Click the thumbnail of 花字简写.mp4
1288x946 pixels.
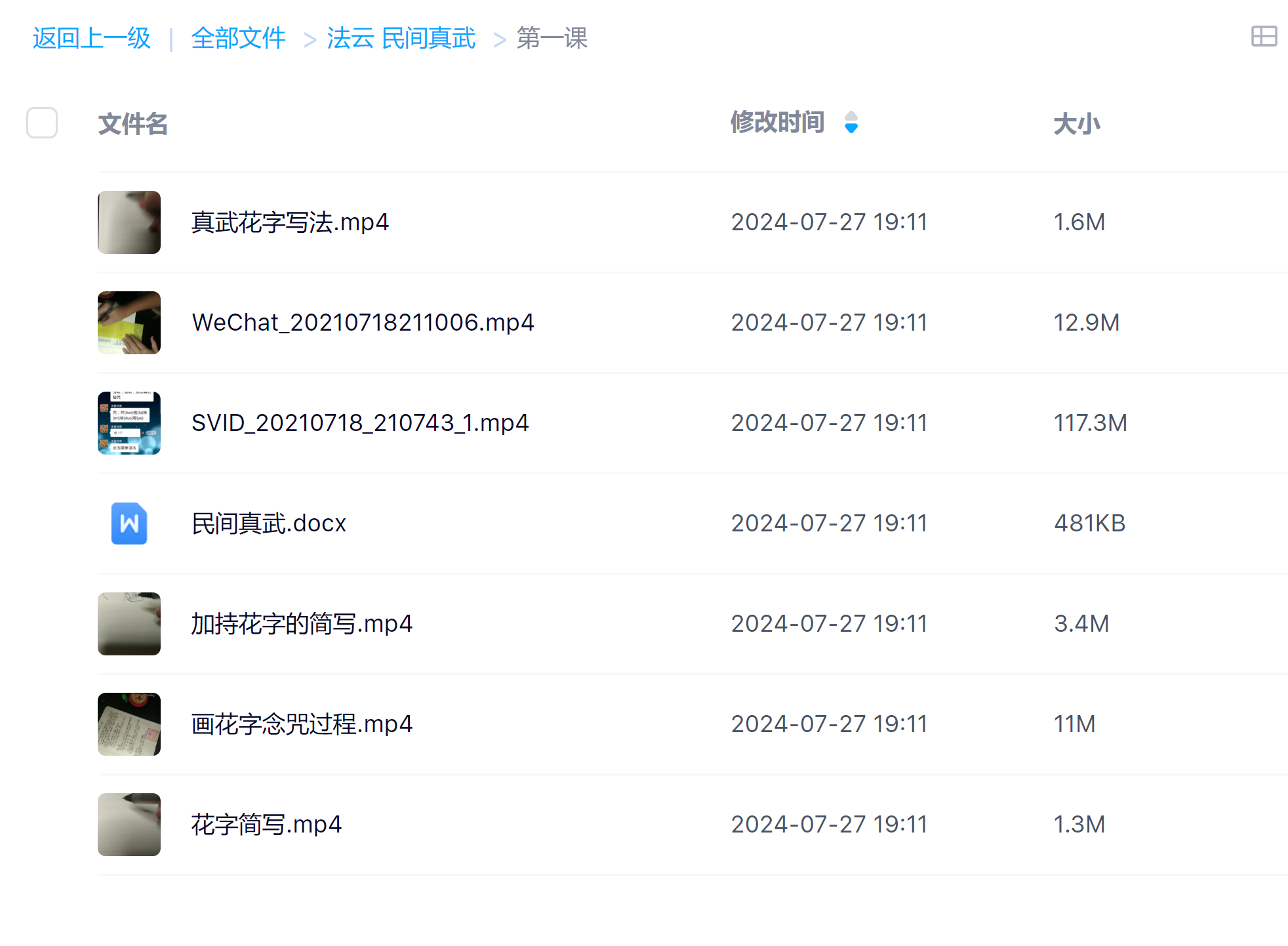click(x=129, y=825)
